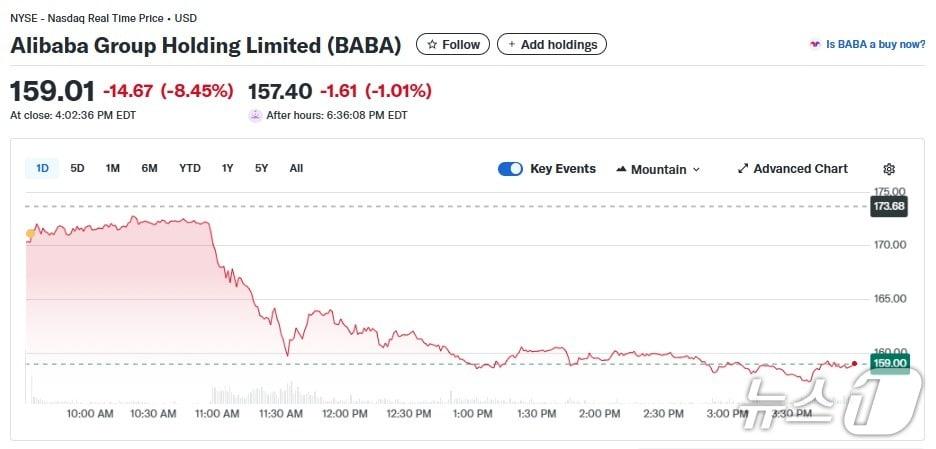The height and width of the screenshot is (449, 936).
Task: Click the green 159.00 current price tag
Action: click(889, 363)
